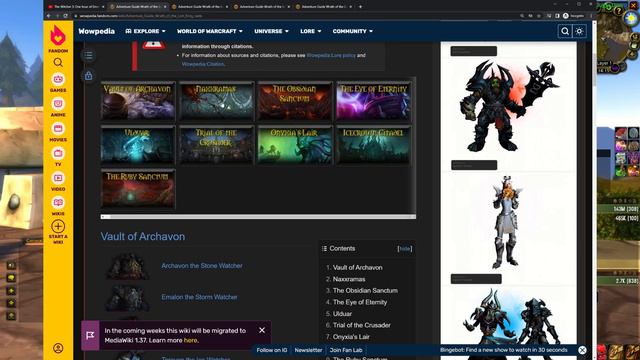Image resolution: width=640 pixels, height=360 pixels.
Task: Click the Vault of Archavon section heading
Action: 143,236
